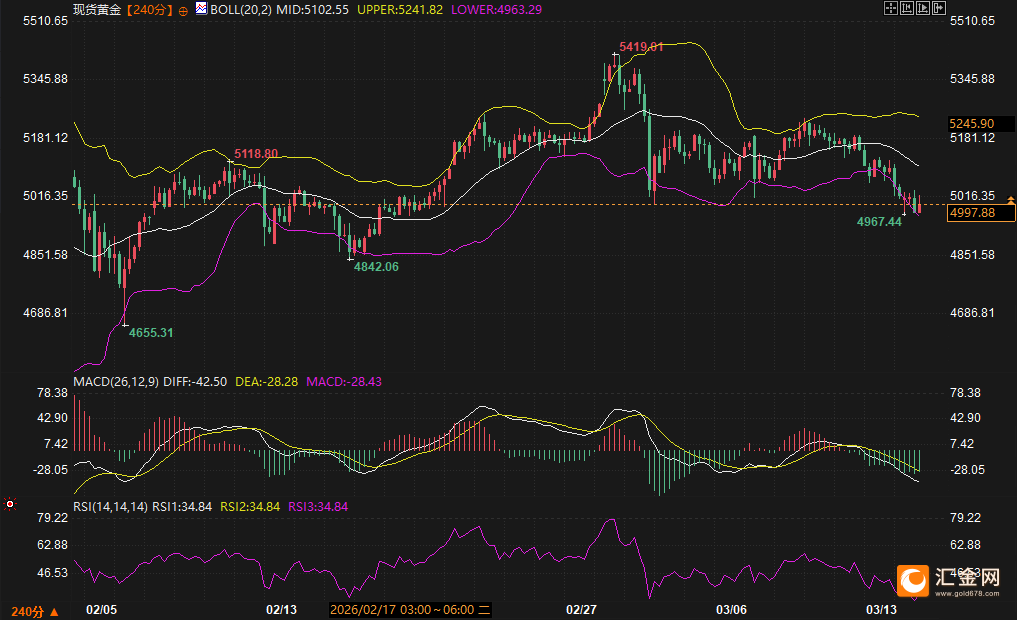Click the jump to latest candle icon
Image resolution: width=1017 pixels, height=620 pixels.
click(939, 8)
